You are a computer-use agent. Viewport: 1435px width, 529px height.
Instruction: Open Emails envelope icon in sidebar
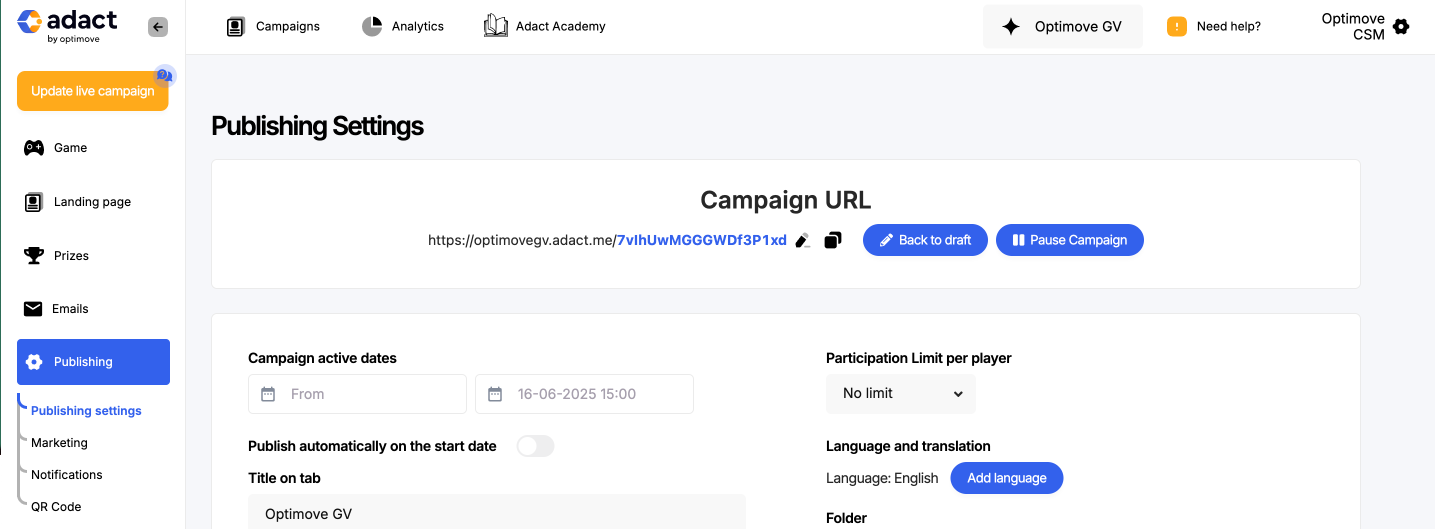click(33, 309)
